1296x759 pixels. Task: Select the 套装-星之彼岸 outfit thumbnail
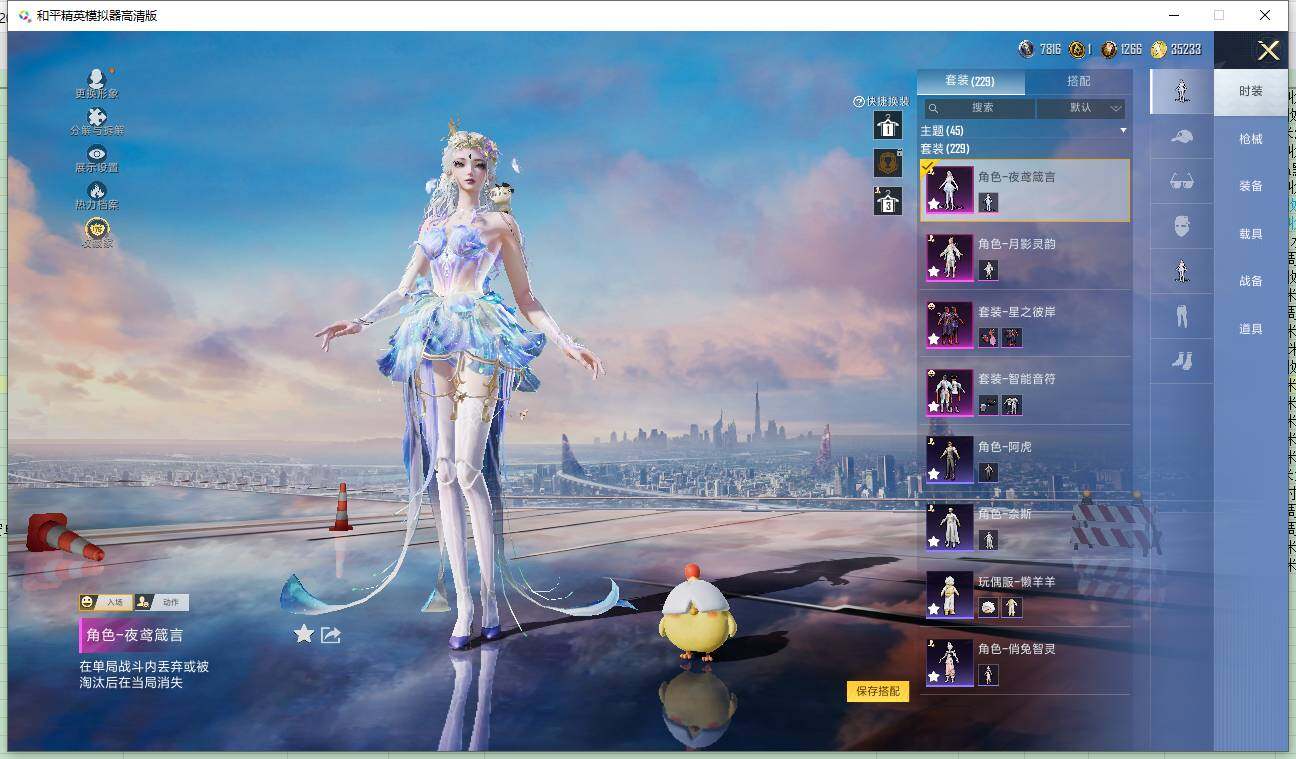point(950,324)
